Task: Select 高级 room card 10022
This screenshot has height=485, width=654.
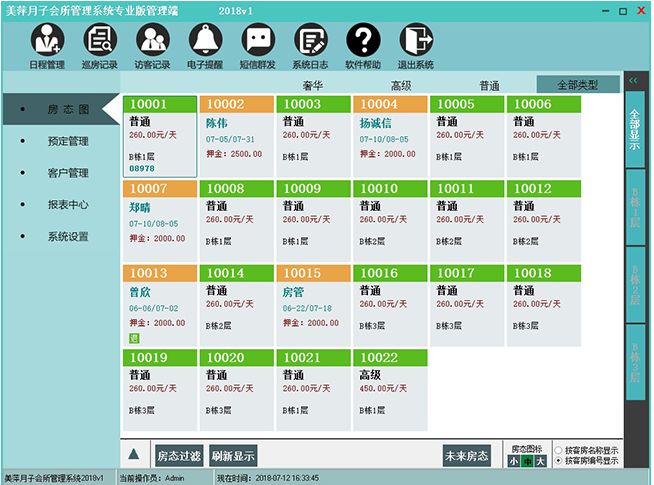Action: point(390,390)
